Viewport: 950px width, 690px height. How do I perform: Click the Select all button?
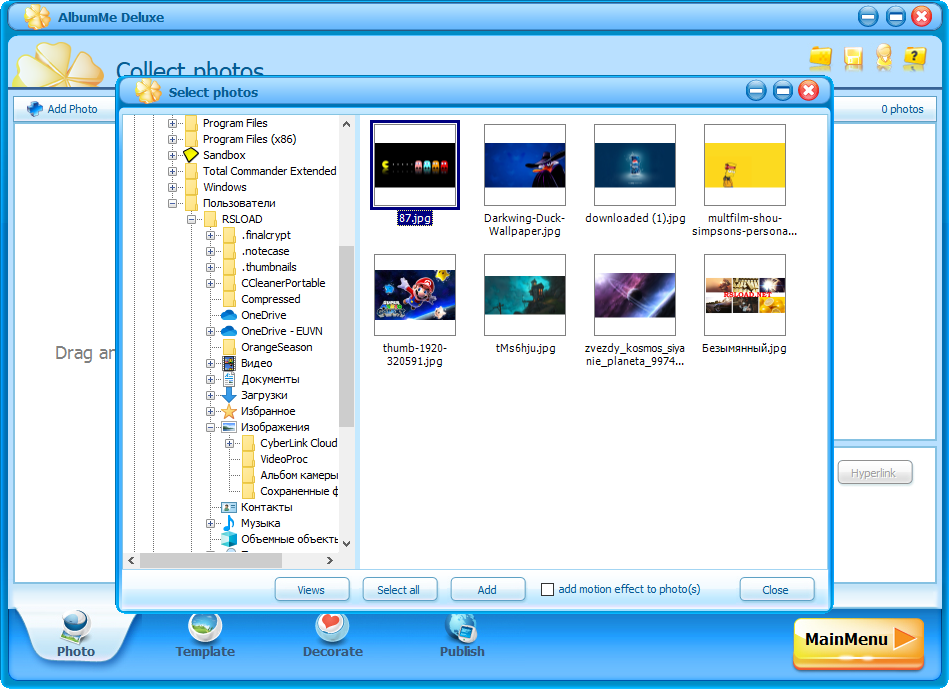(x=399, y=589)
